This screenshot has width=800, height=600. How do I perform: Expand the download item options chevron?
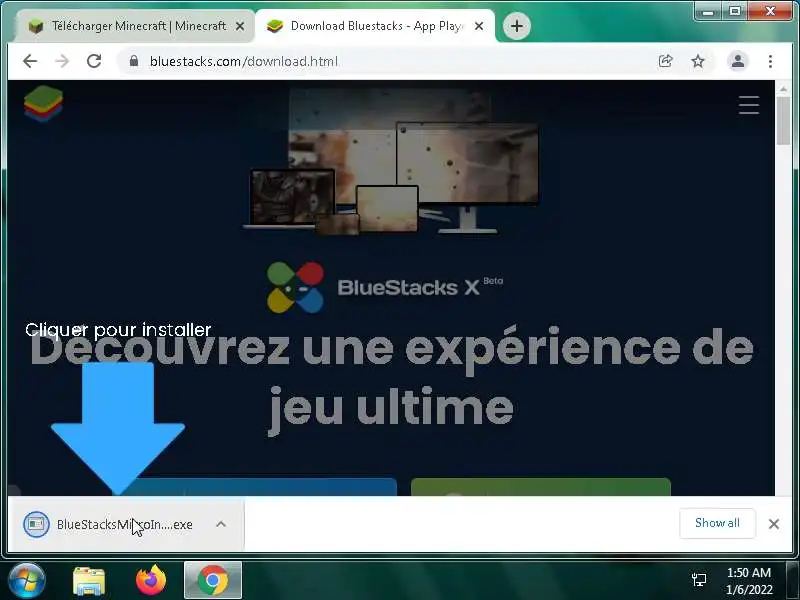coord(221,524)
